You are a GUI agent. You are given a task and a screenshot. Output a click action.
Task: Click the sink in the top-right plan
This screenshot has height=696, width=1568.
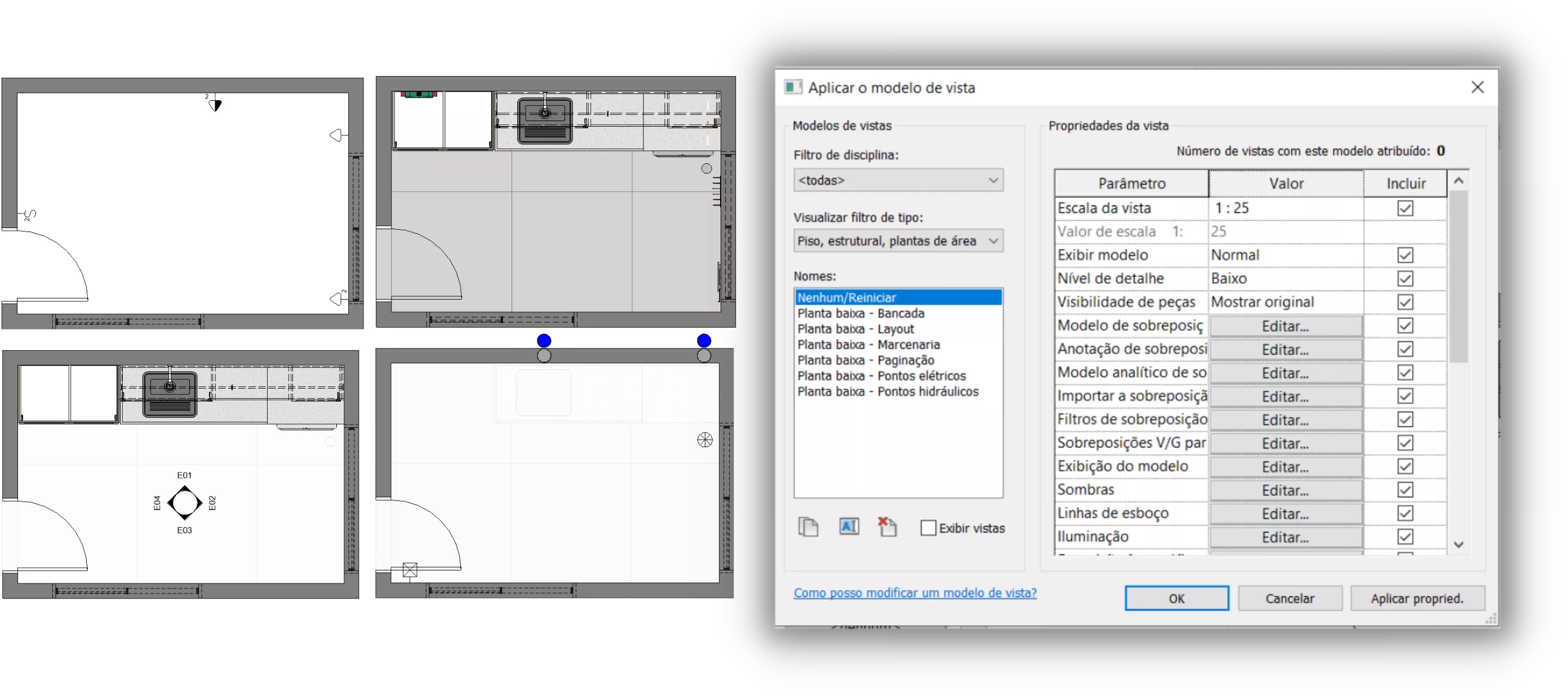click(545, 121)
